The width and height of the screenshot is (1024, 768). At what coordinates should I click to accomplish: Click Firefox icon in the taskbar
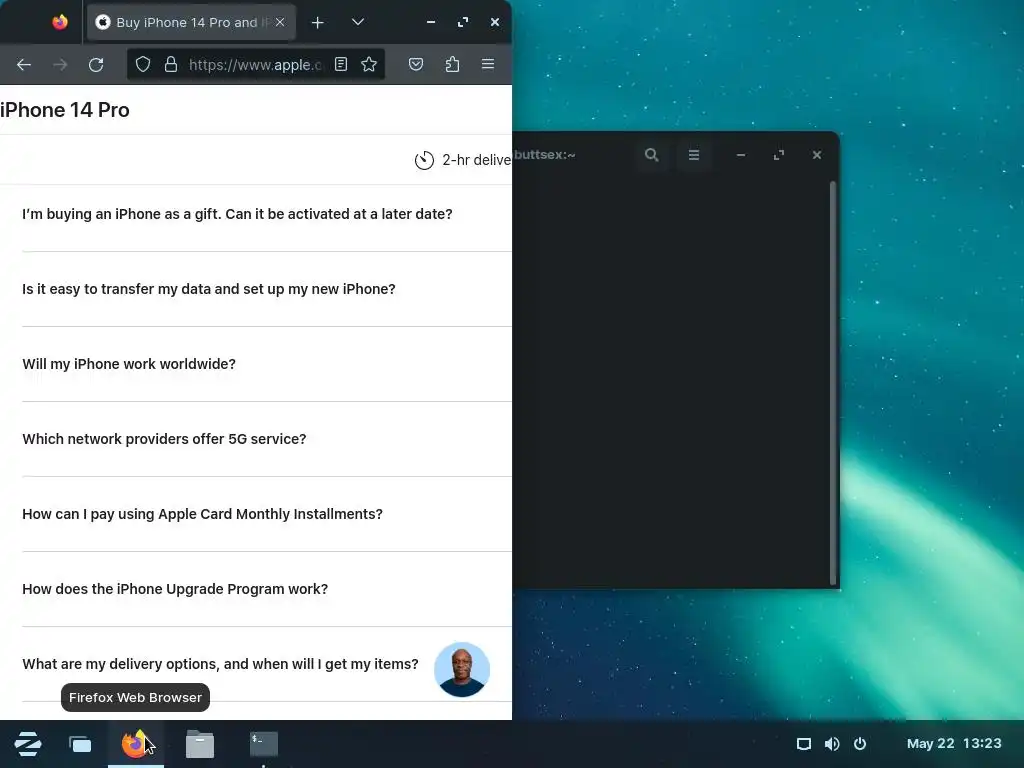tap(136, 744)
